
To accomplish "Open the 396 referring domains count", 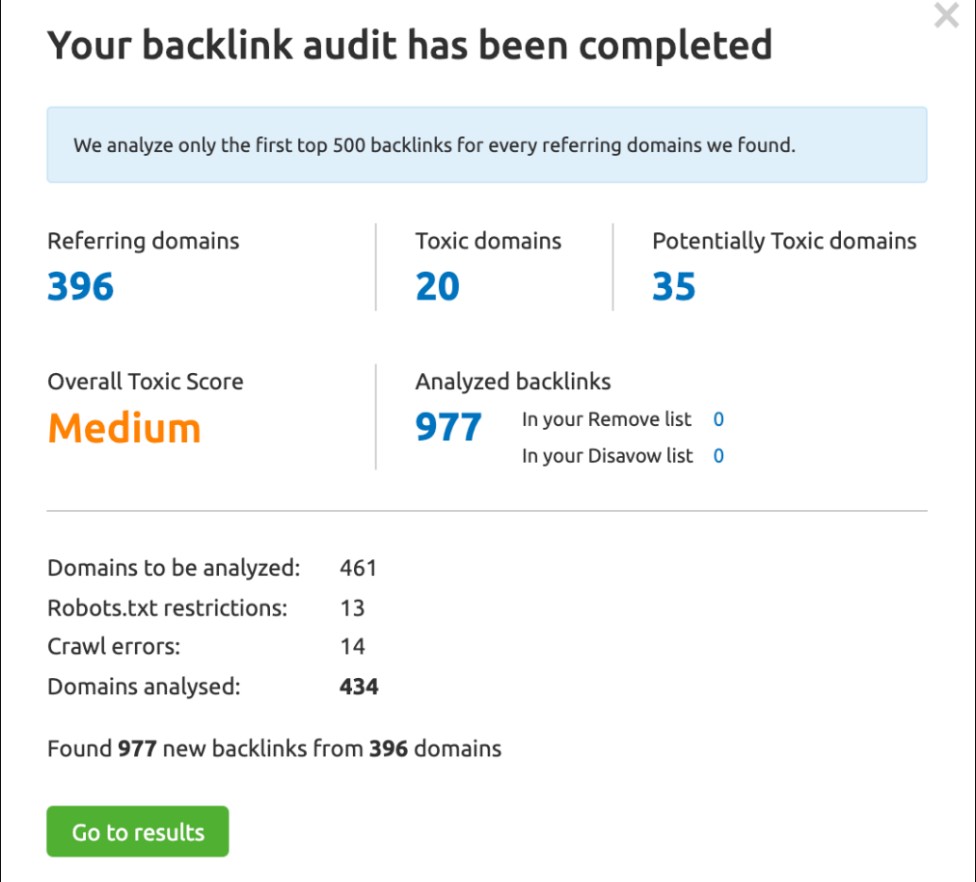I will 80,286.
